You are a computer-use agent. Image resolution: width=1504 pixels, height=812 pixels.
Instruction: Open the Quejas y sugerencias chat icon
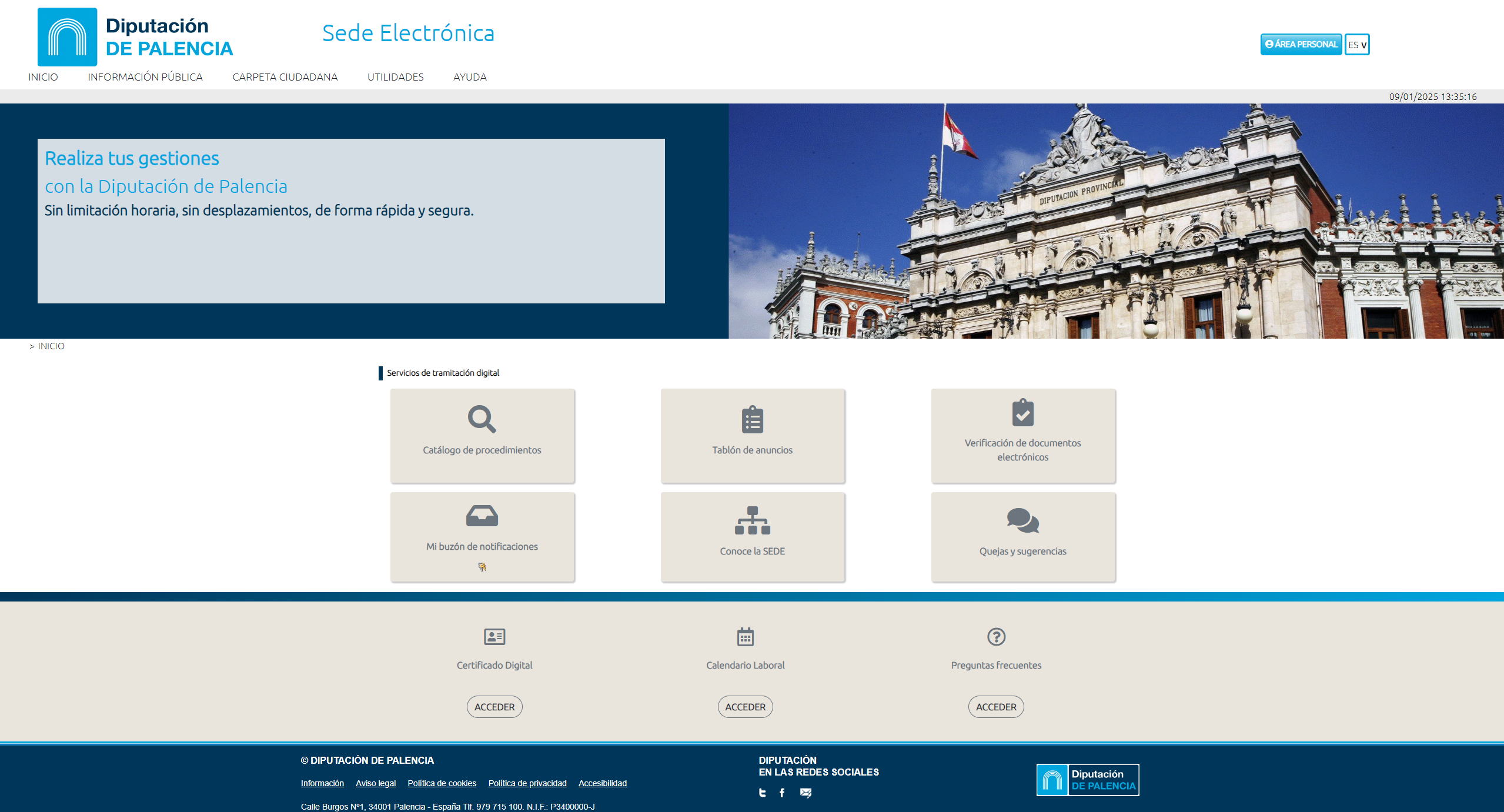point(1022,520)
